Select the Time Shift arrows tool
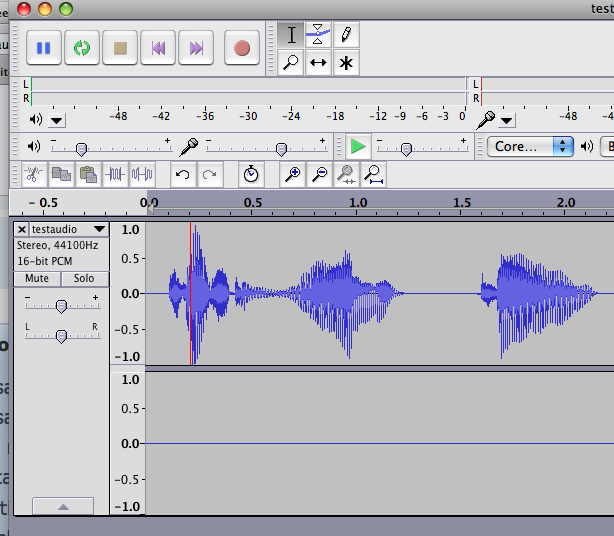This screenshot has width=614, height=536. [x=318, y=62]
